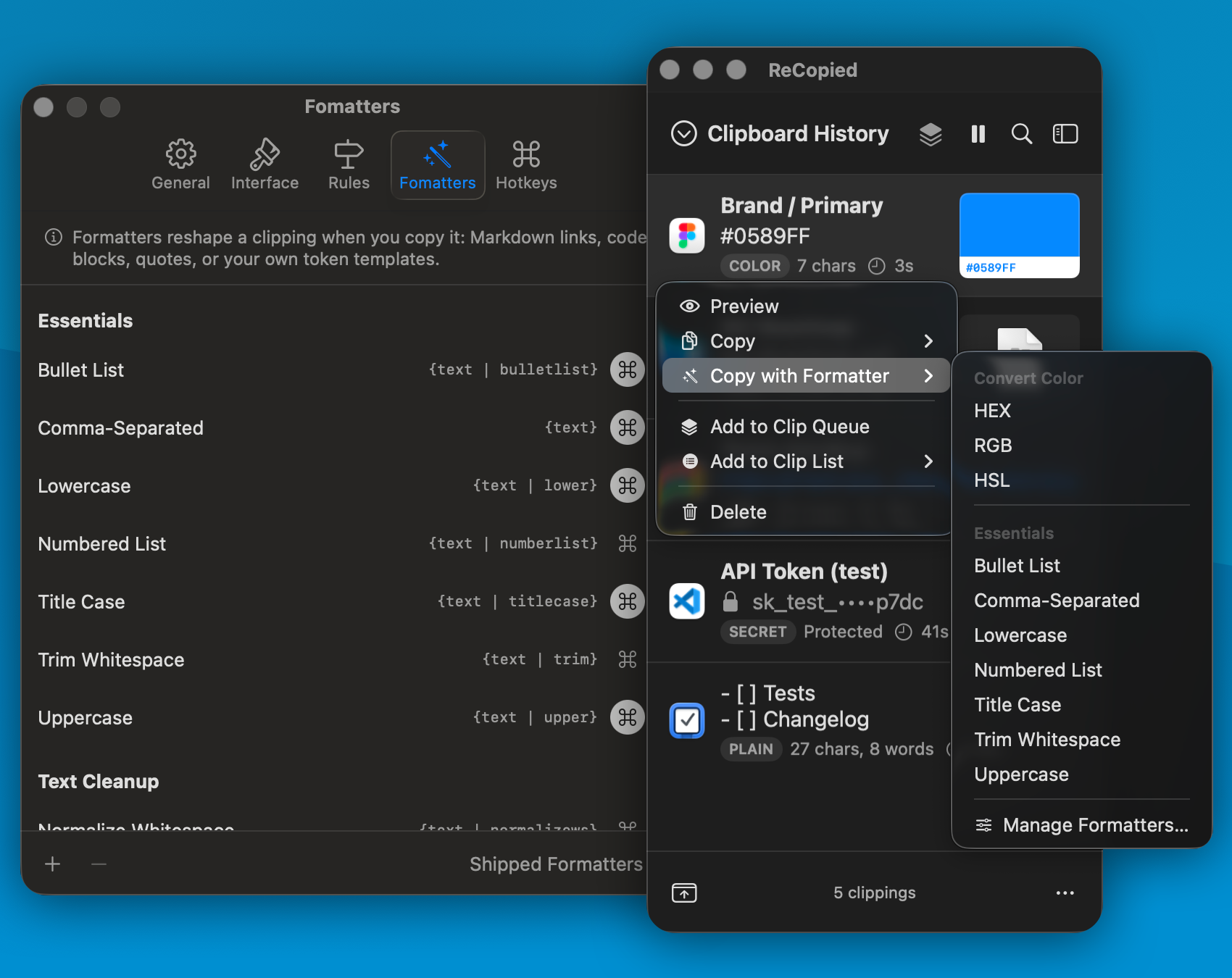Click the formatters info icon
1232x978 pixels.
(54, 237)
